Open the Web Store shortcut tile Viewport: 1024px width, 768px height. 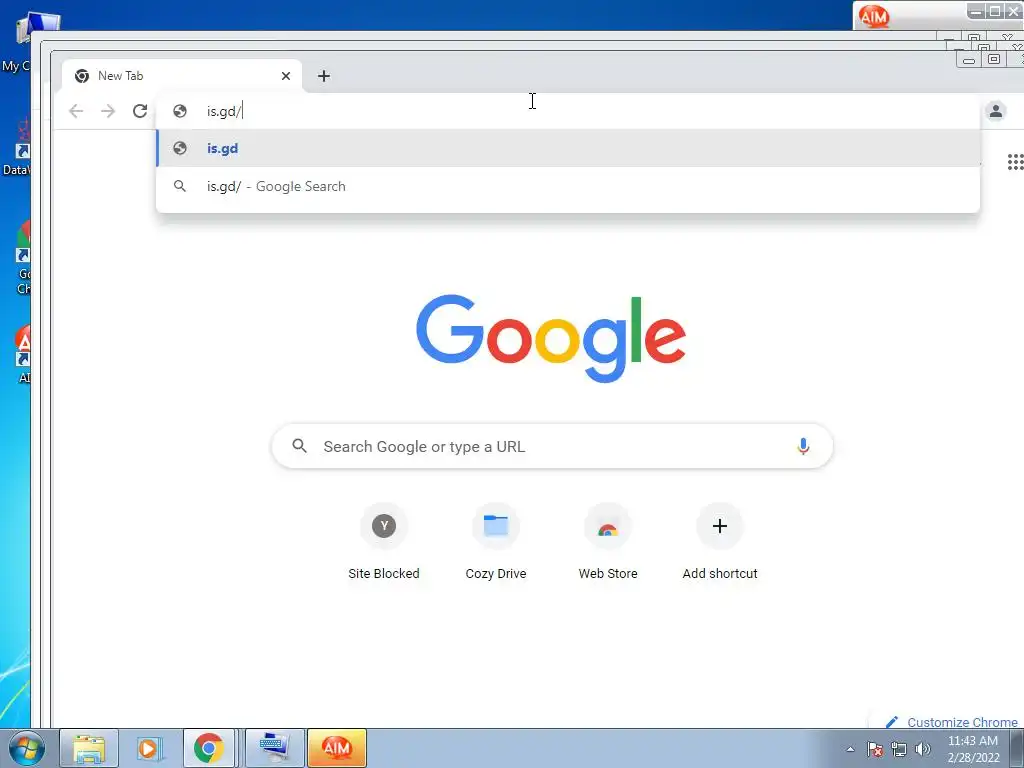coord(608,542)
